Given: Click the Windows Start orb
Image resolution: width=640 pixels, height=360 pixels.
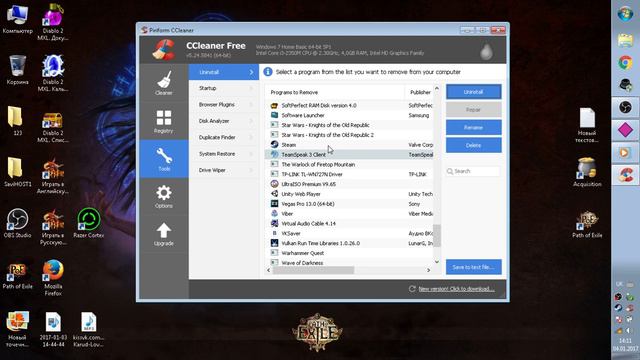Looking at the screenshot, I should pyautogui.click(x=625, y=14).
